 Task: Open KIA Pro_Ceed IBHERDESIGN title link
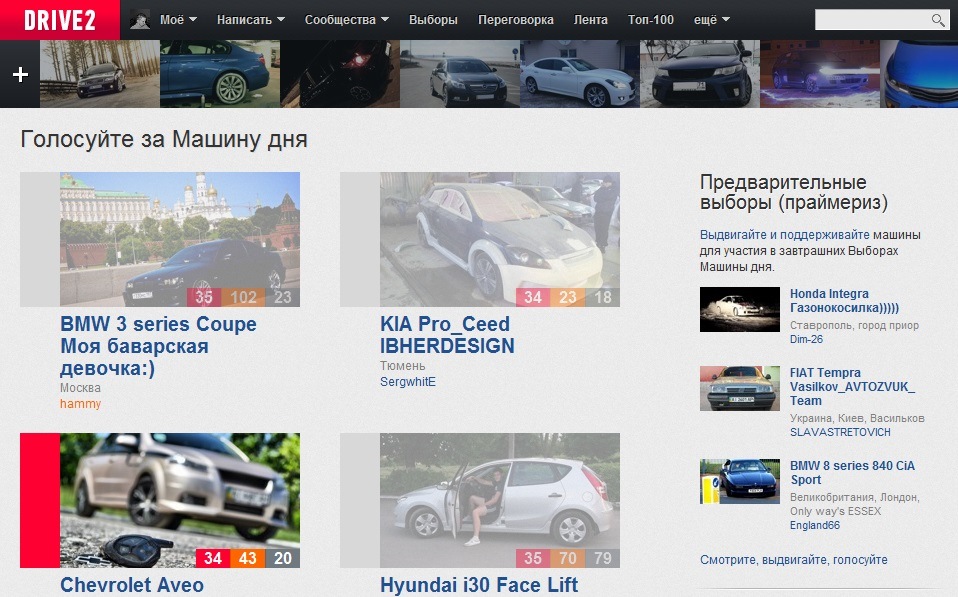[447, 335]
